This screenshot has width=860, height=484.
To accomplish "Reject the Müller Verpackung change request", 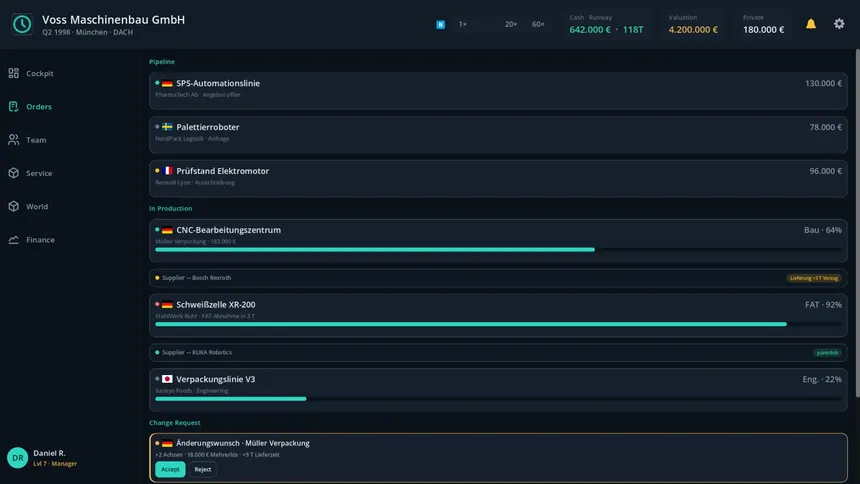I will point(202,469).
